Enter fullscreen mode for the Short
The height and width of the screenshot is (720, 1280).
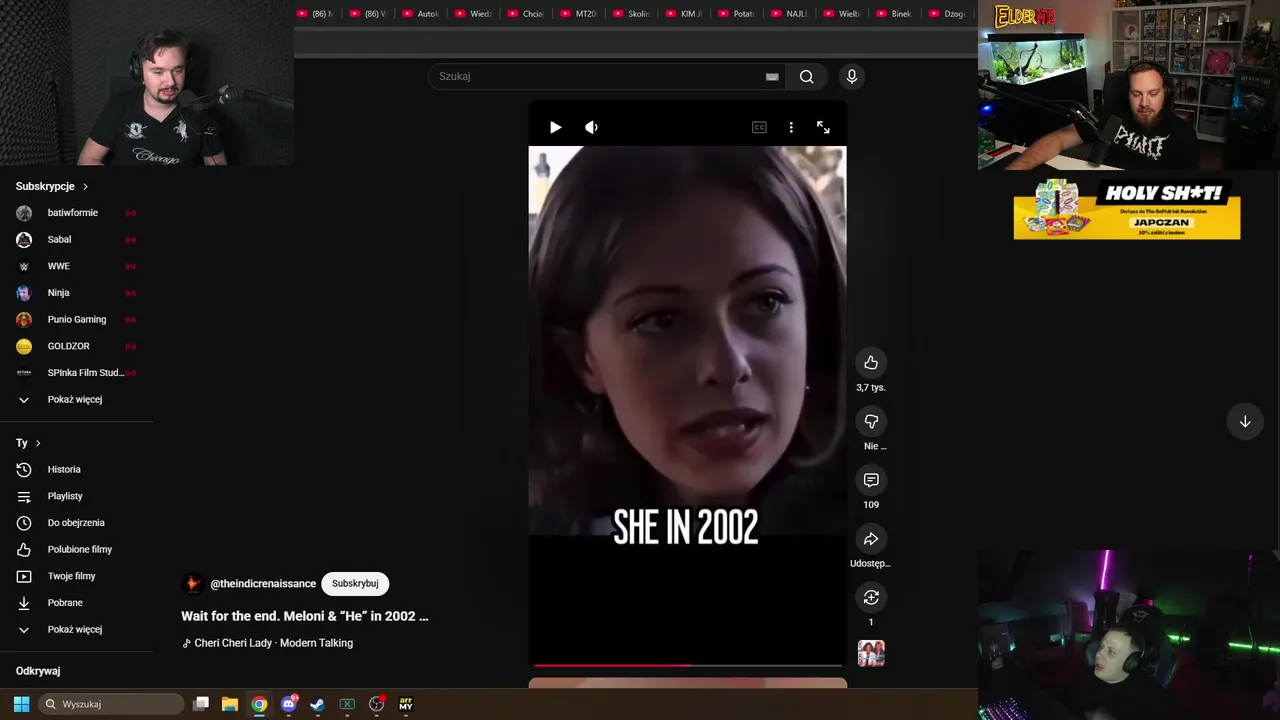click(823, 127)
